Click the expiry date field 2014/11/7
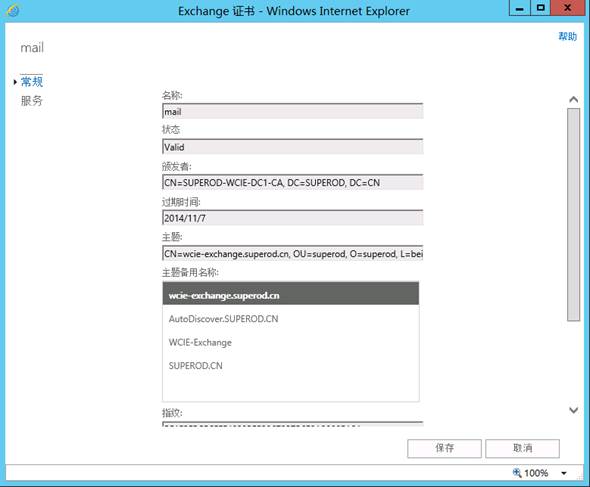Image resolution: width=590 pixels, height=487 pixels. click(x=293, y=218)
